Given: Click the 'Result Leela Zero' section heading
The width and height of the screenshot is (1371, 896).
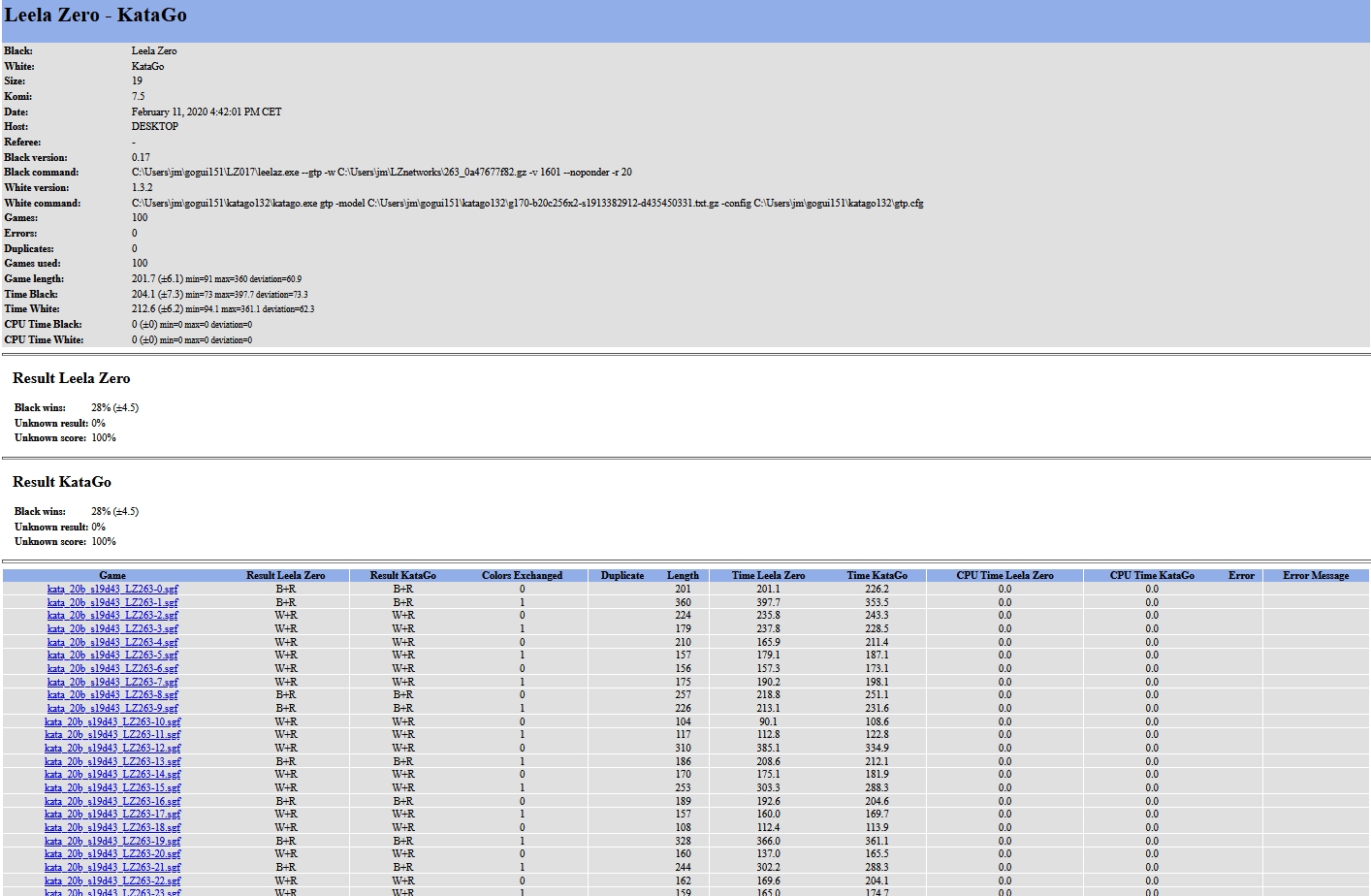Looking at the screenshot, I should (71, 378).
